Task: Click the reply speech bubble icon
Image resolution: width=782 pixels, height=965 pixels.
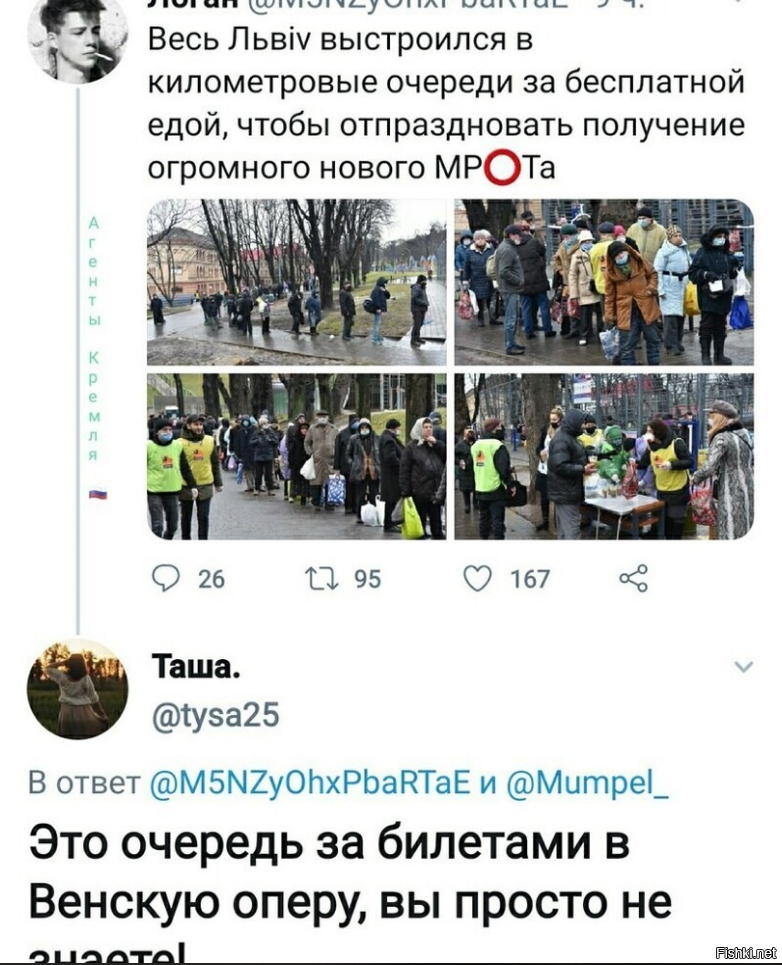Action: (x=165, y=579)
